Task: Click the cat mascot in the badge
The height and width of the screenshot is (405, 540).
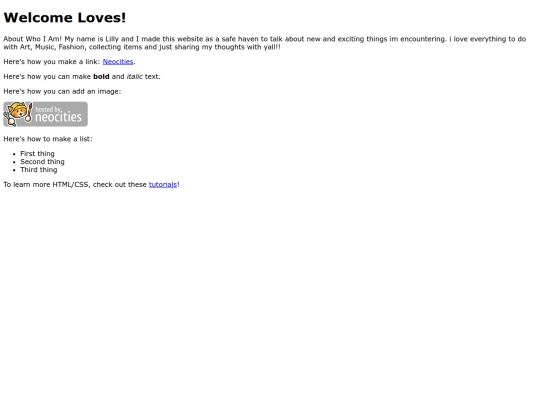Action: coord(17,113)
